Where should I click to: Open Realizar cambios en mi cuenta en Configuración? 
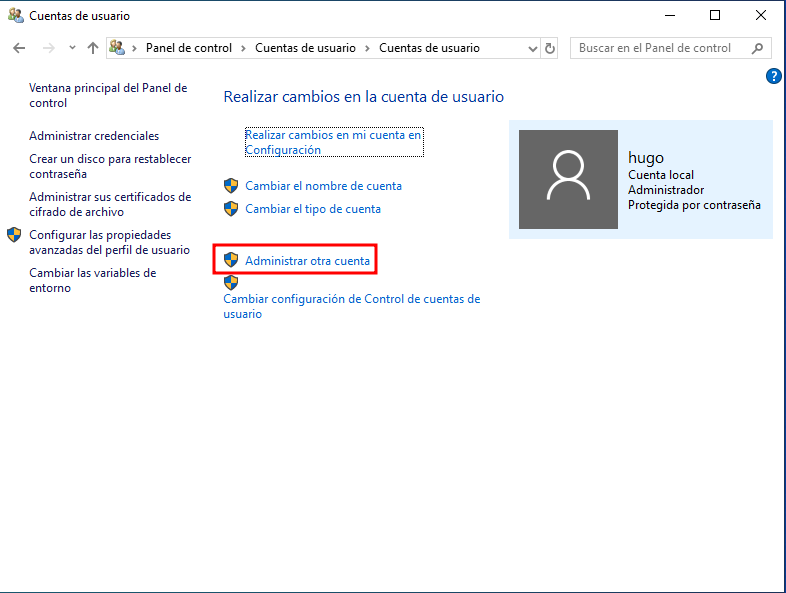(x=333, y=142)
